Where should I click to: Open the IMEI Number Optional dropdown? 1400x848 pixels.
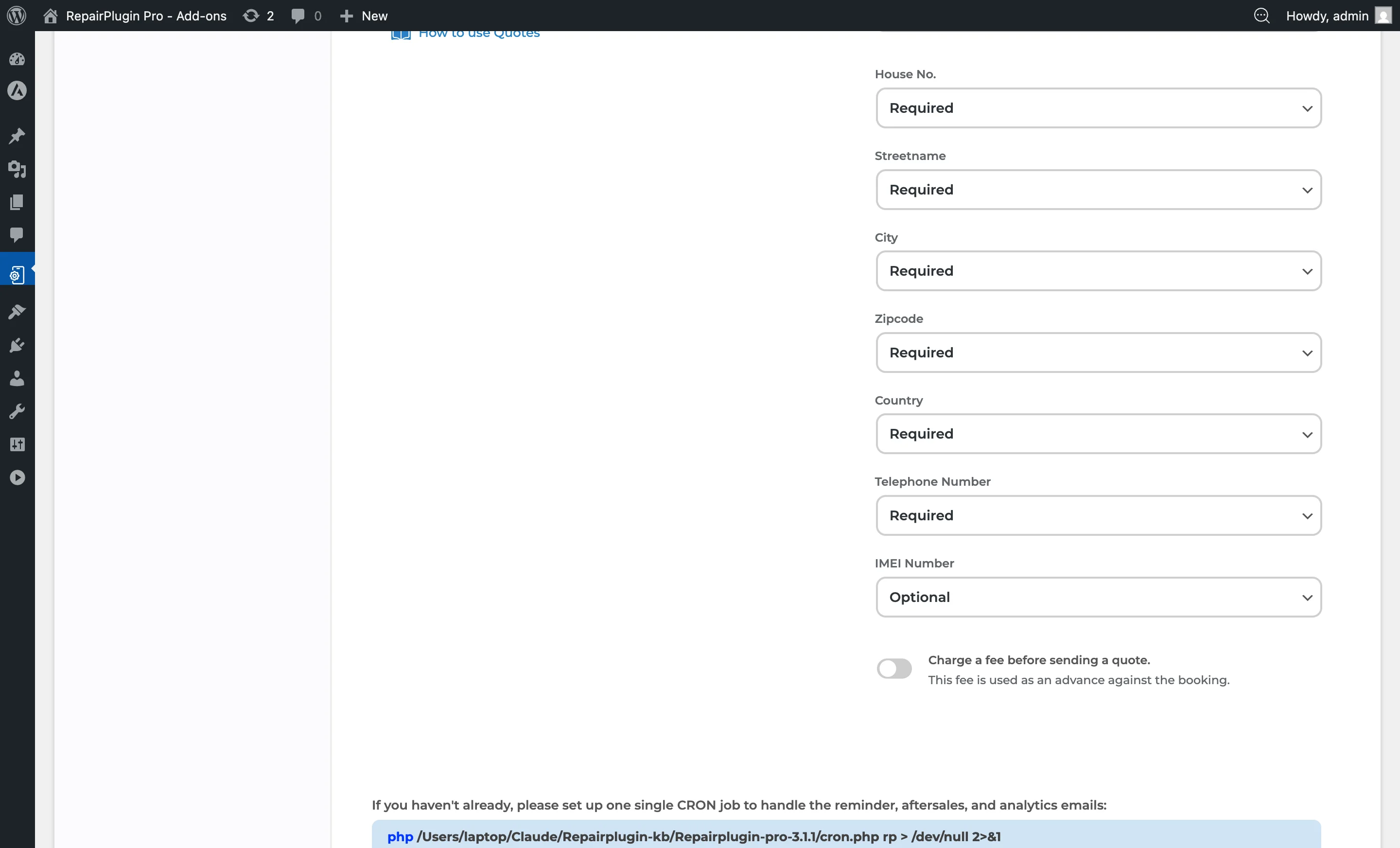pyautogui.click(x=1098, y=597)
